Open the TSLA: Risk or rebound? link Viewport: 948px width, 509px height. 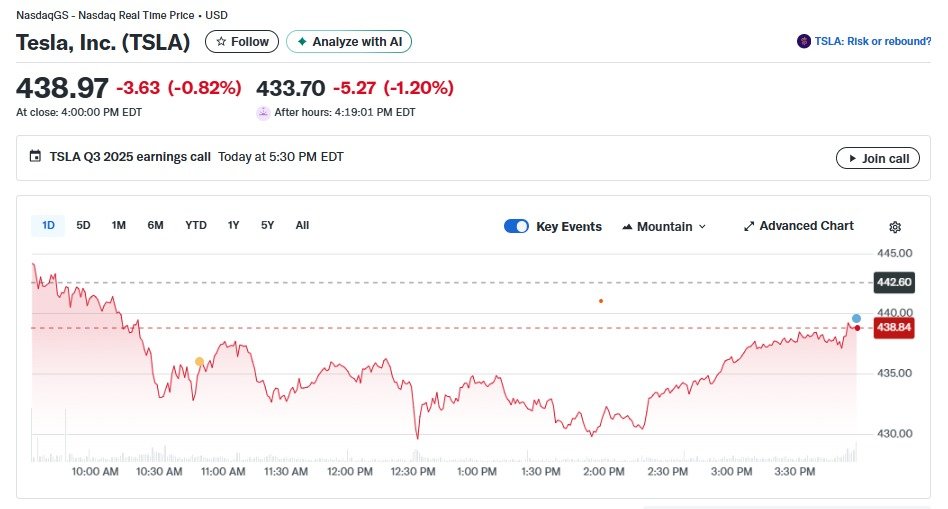(x=872, y=41)
